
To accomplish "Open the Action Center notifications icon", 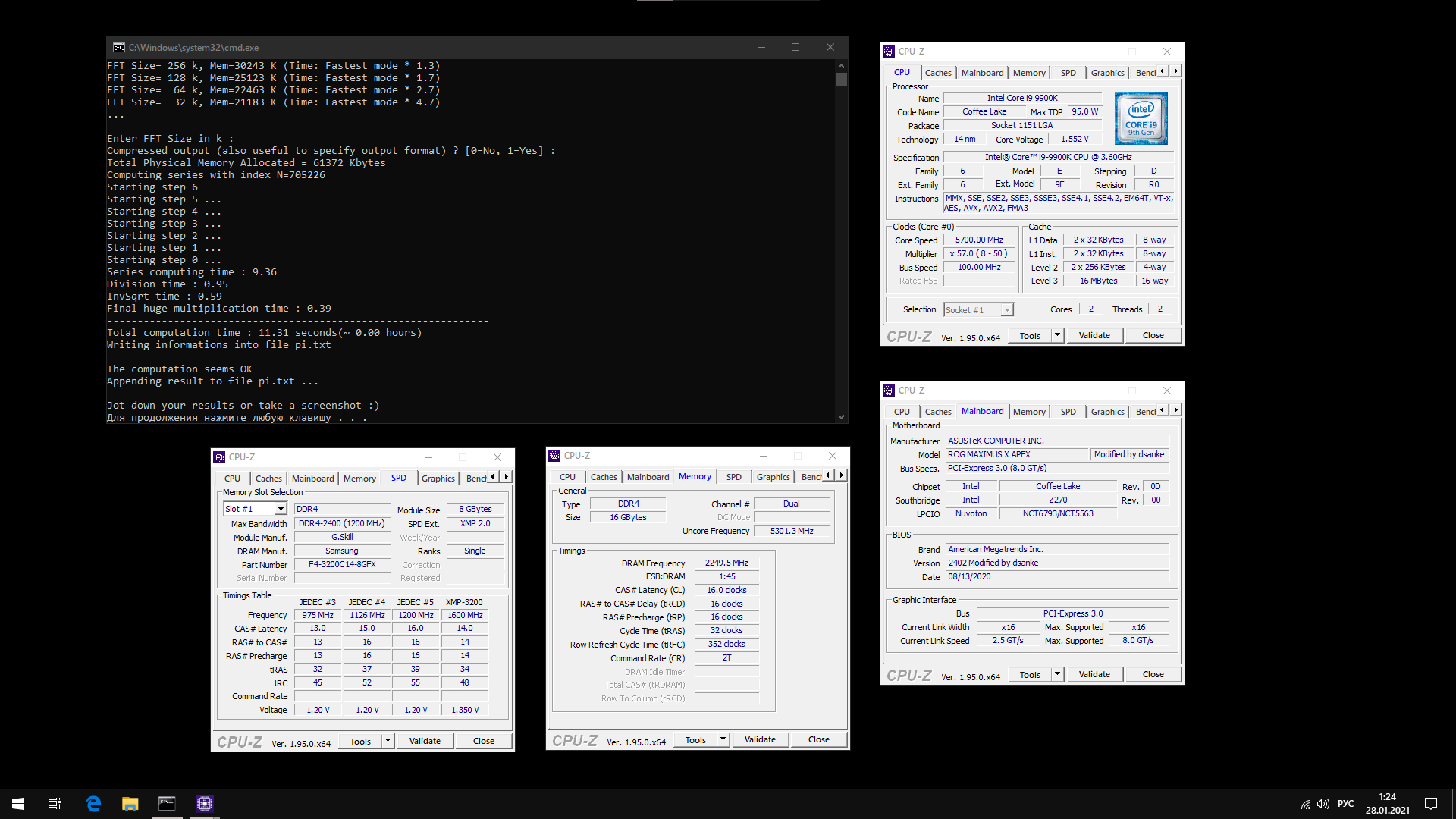I will pyautogui.click(x=1431, y=804).
